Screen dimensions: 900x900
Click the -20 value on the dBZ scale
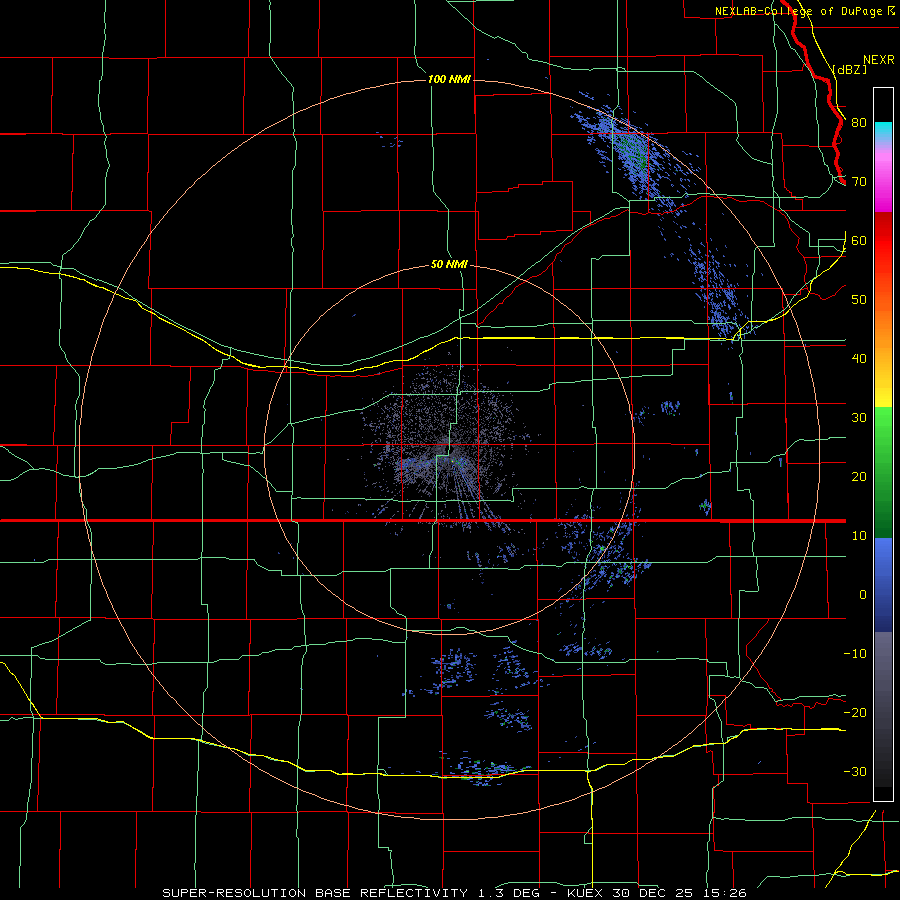click(855, 712)
